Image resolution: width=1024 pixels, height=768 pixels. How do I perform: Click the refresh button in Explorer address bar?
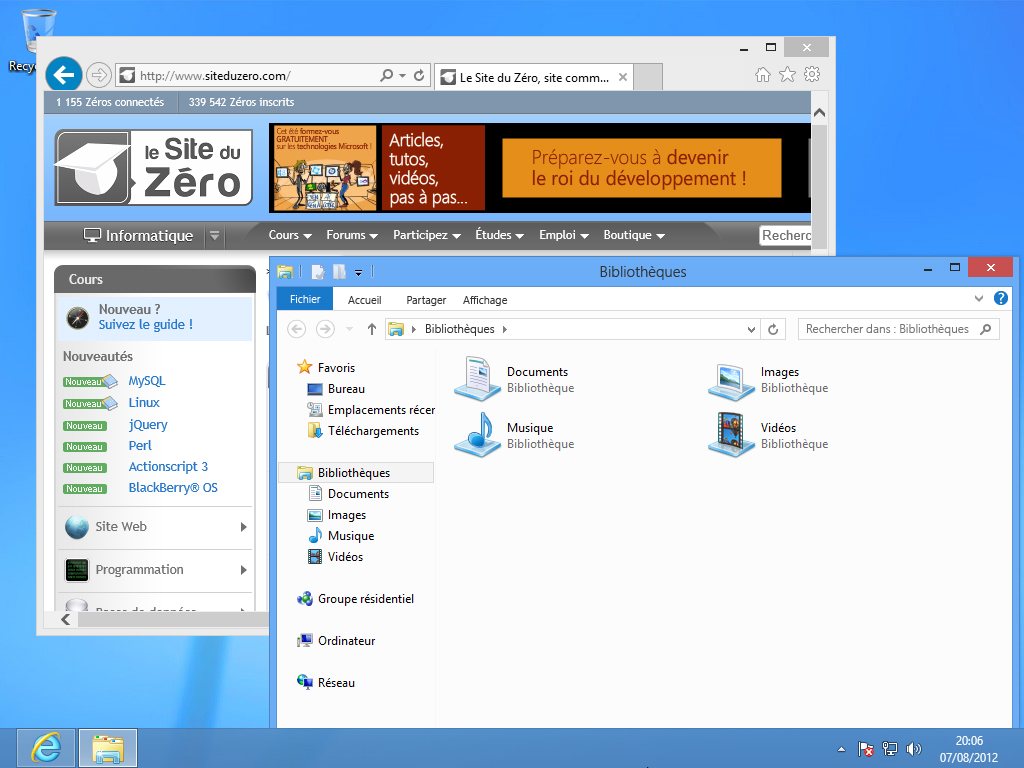pos(773,329)
